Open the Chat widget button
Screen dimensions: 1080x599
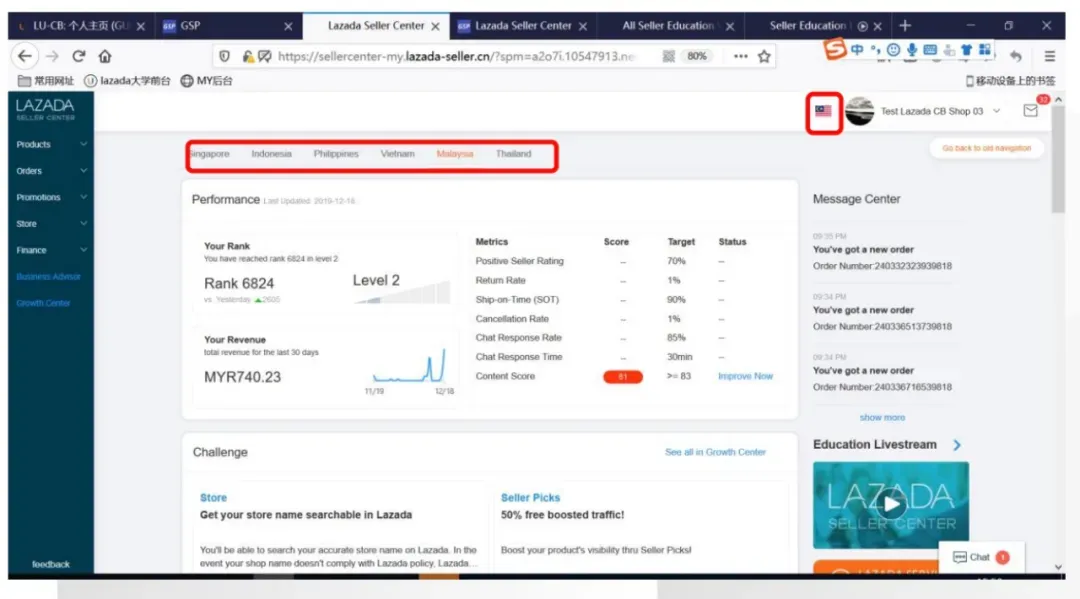click(981, 557)
